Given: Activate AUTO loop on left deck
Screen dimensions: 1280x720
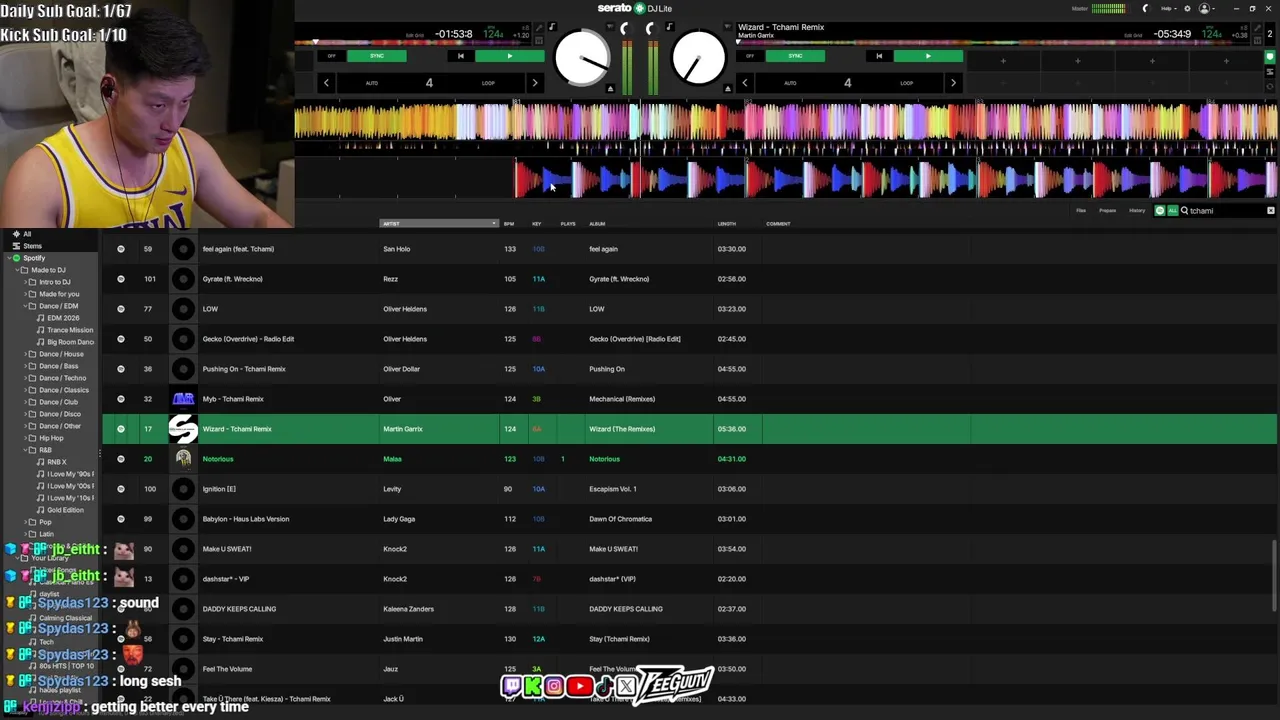Looking at the screenshot, I should coord(372,83).
